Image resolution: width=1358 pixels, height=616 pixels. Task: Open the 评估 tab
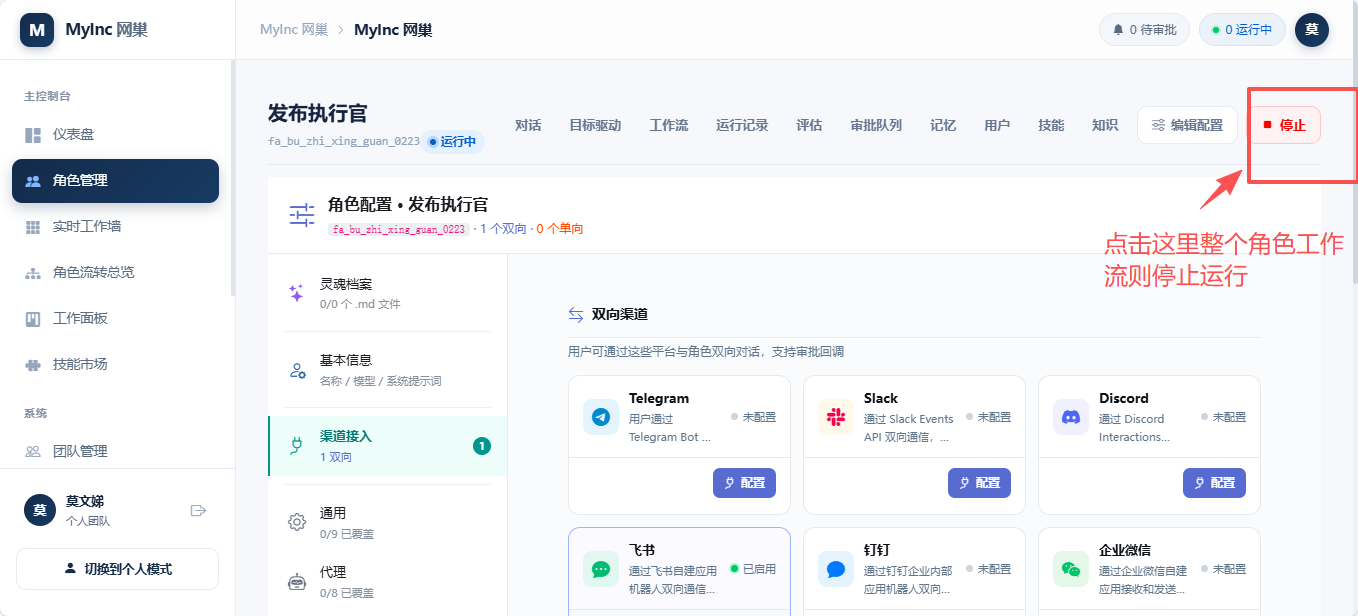[x=809, y=125]
